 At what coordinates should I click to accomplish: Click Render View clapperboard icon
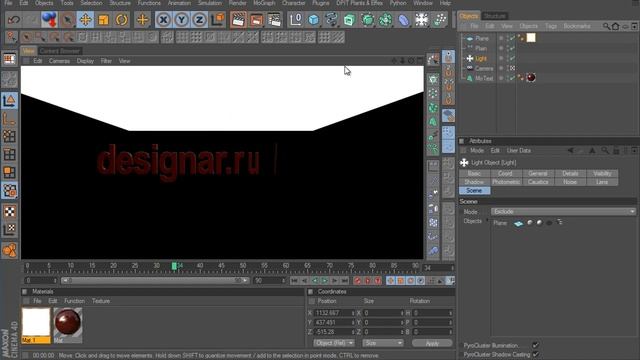point(238,20)
